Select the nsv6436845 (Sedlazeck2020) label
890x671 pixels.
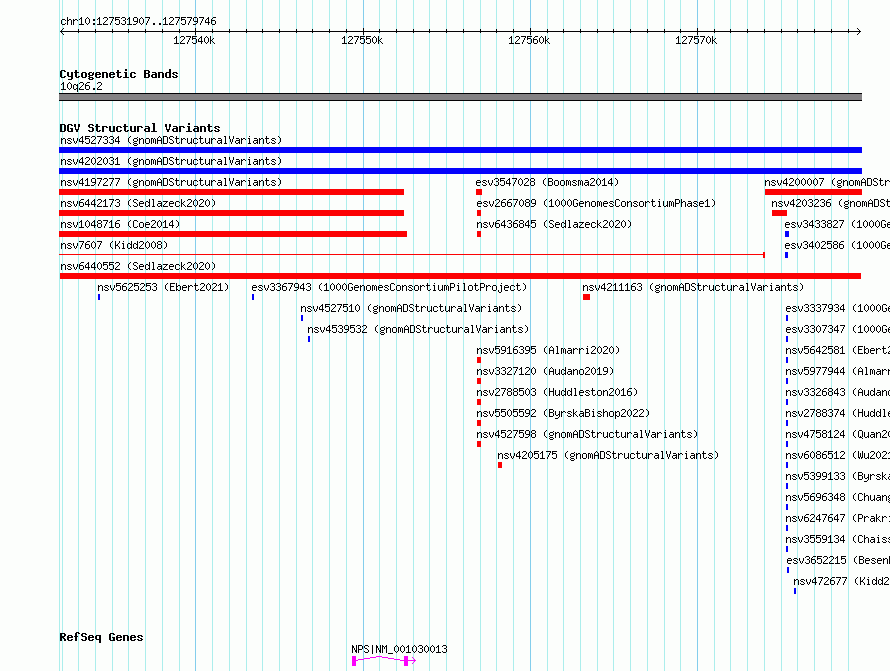[554, 224]
